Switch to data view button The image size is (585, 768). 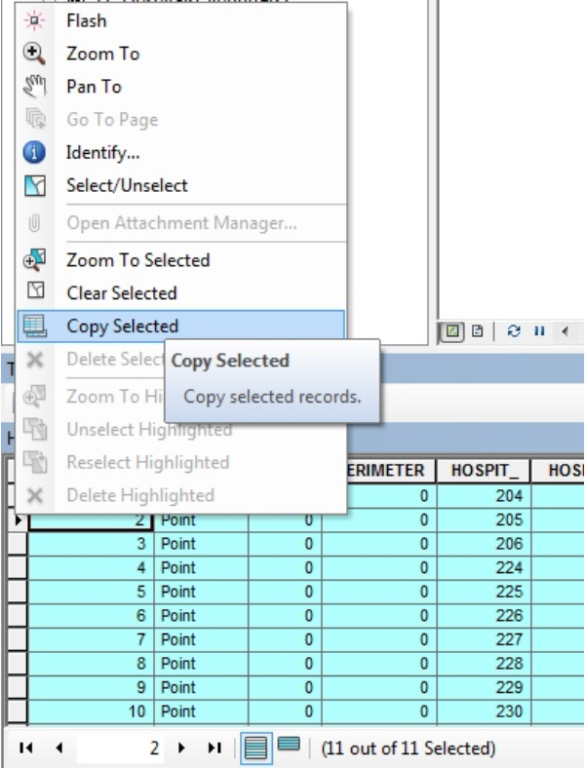(452, 331)
